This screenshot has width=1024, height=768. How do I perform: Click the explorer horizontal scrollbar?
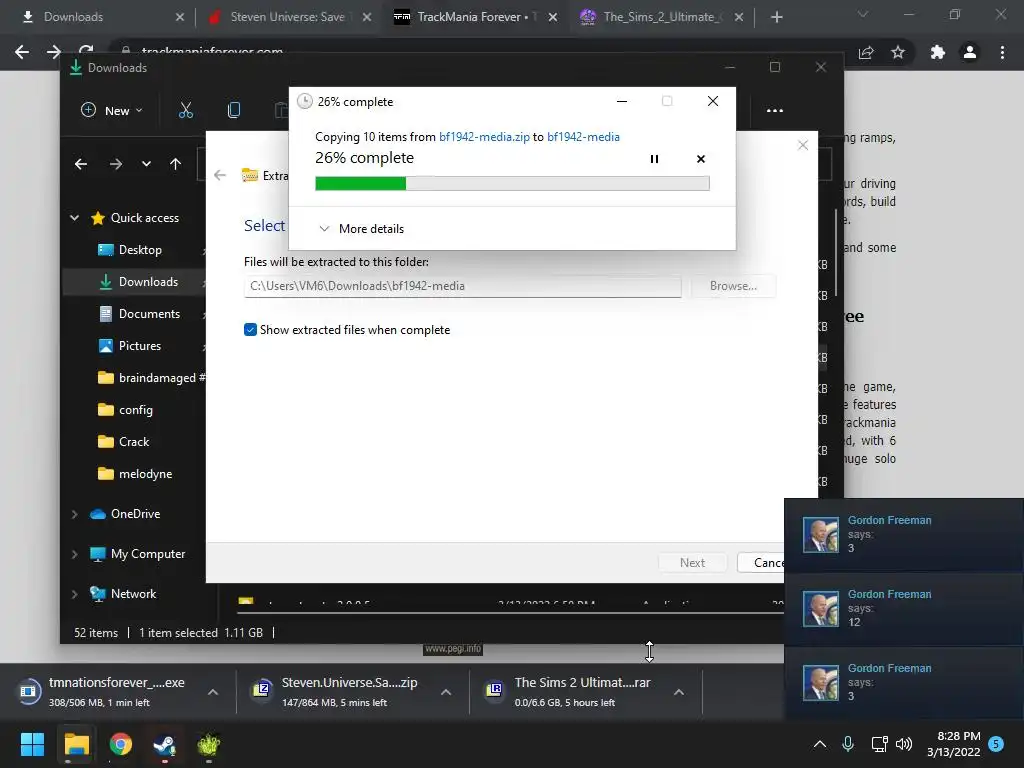(509, 613)
